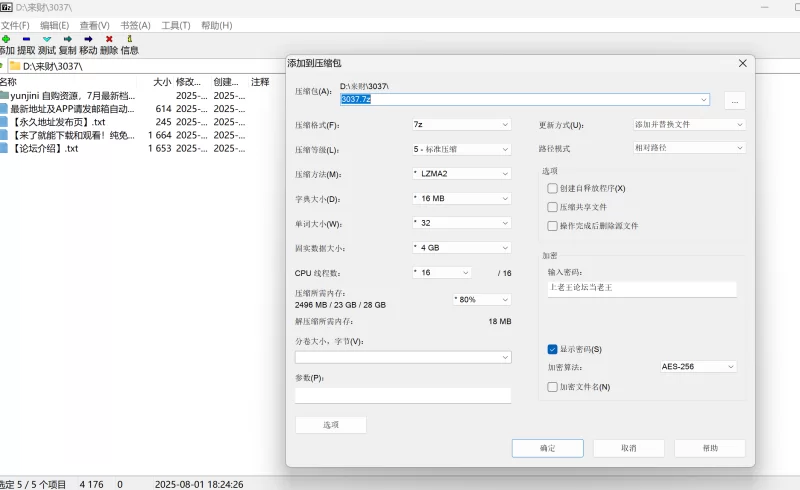Uncheck 显示密码(S) checkbox
Screen dimensions: 800x490
tap(552, 349)
